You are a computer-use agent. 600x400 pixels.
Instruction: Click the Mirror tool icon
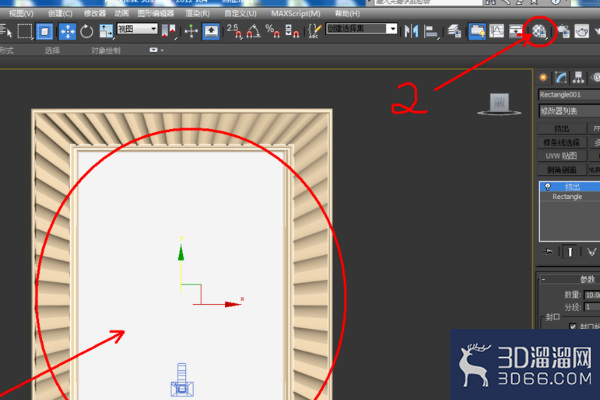(x=411, y=31)
